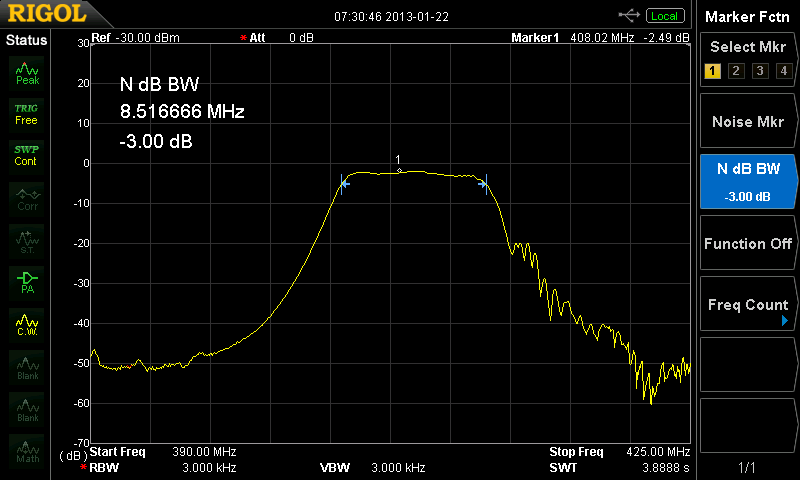Click the SWP Cont sweep status icon

click(x=27, y=156)
